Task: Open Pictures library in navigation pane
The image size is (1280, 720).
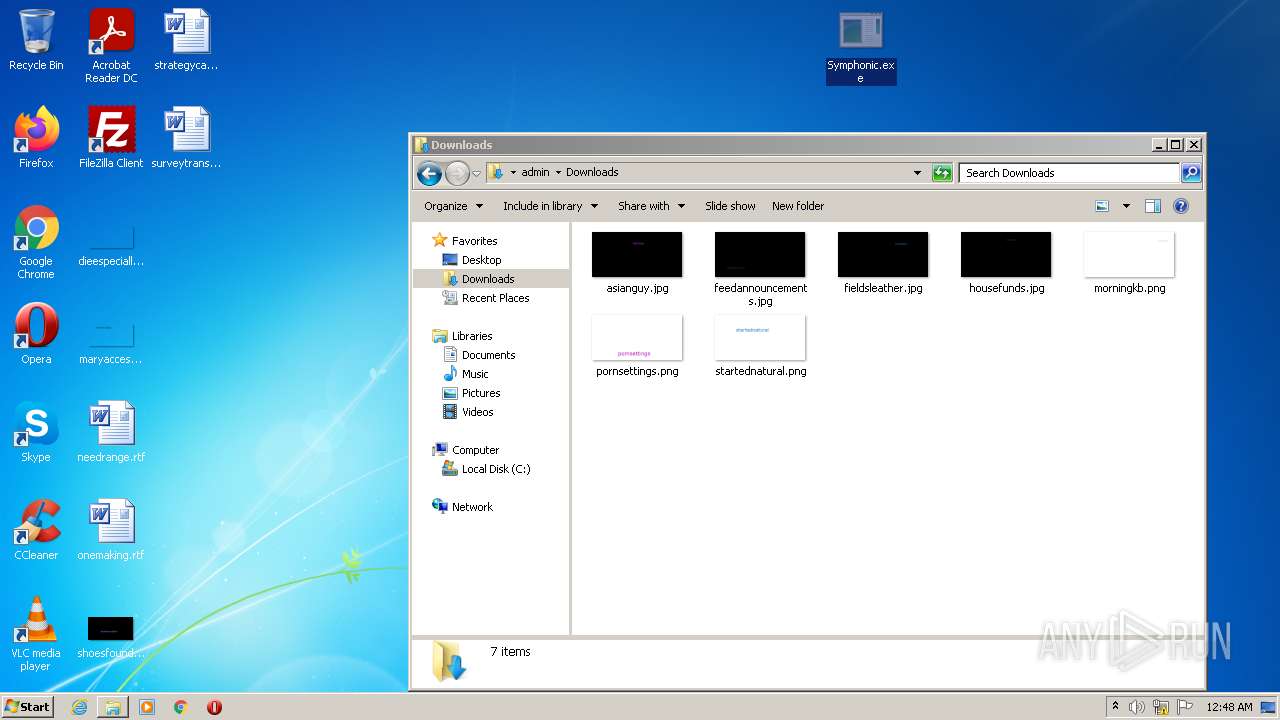Action: 481,393
